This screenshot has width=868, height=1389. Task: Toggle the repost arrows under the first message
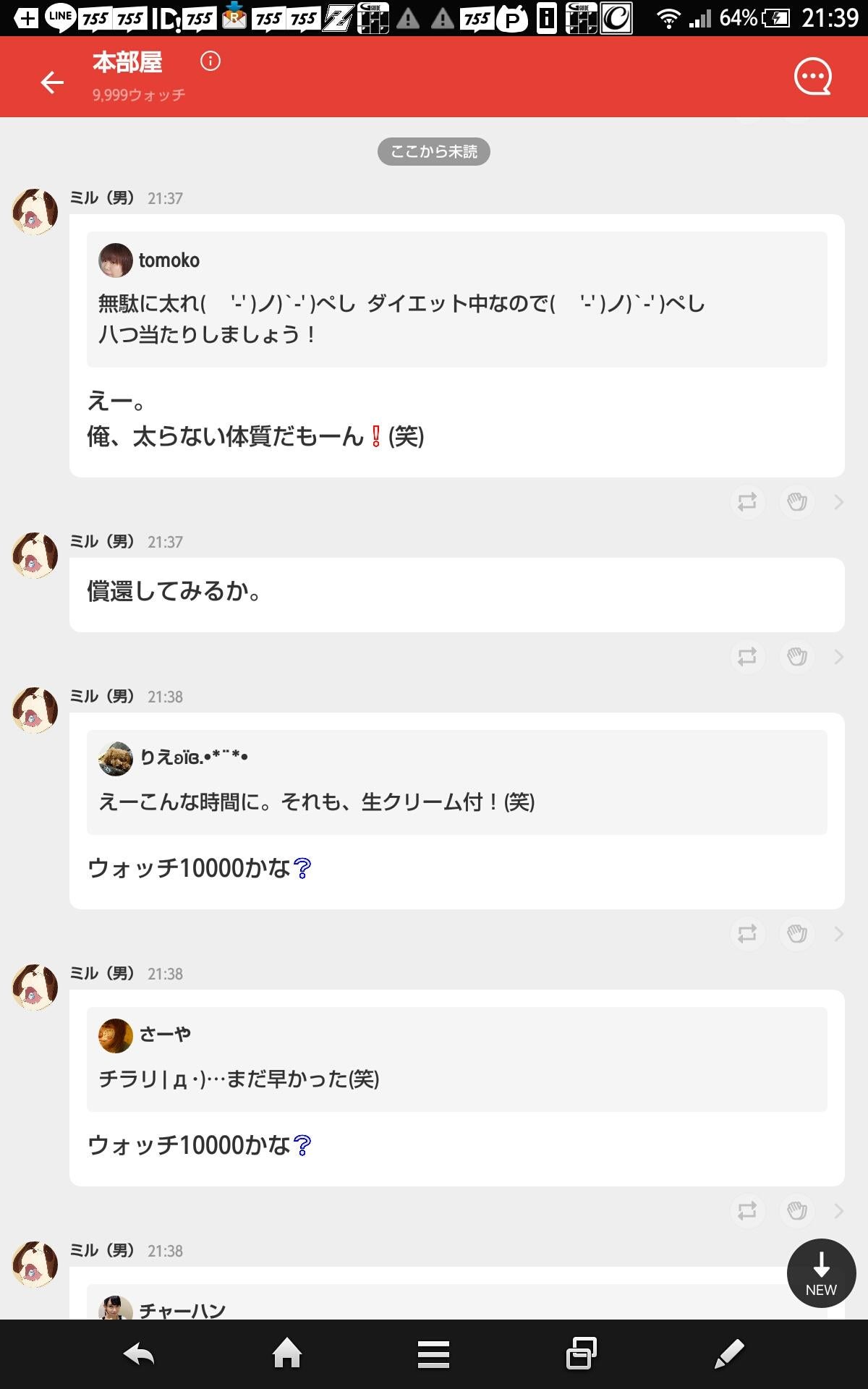(747, 502)
